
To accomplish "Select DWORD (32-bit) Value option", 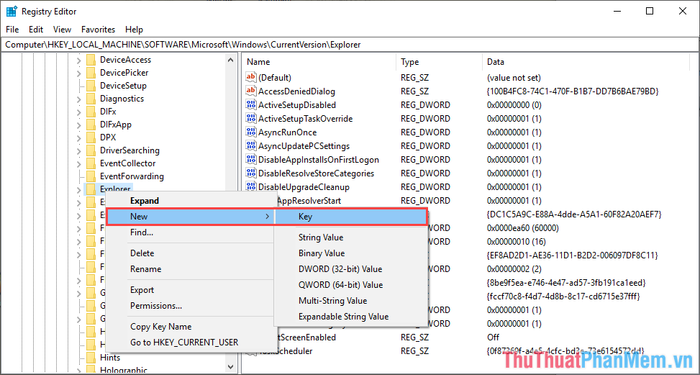I will pos(340,269).
